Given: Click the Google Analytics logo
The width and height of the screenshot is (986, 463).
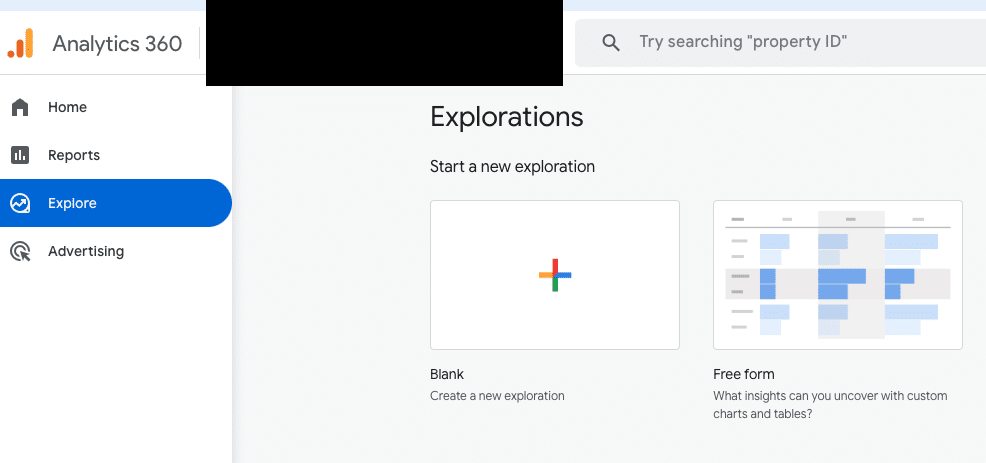Looking at the screenshot, I should point(21,43).
